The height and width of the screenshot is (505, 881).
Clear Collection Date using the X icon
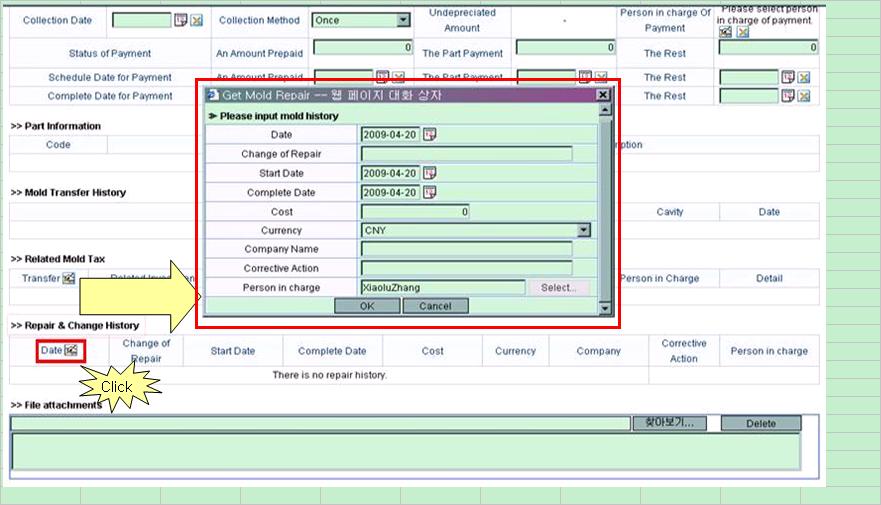tap(196, 20)
